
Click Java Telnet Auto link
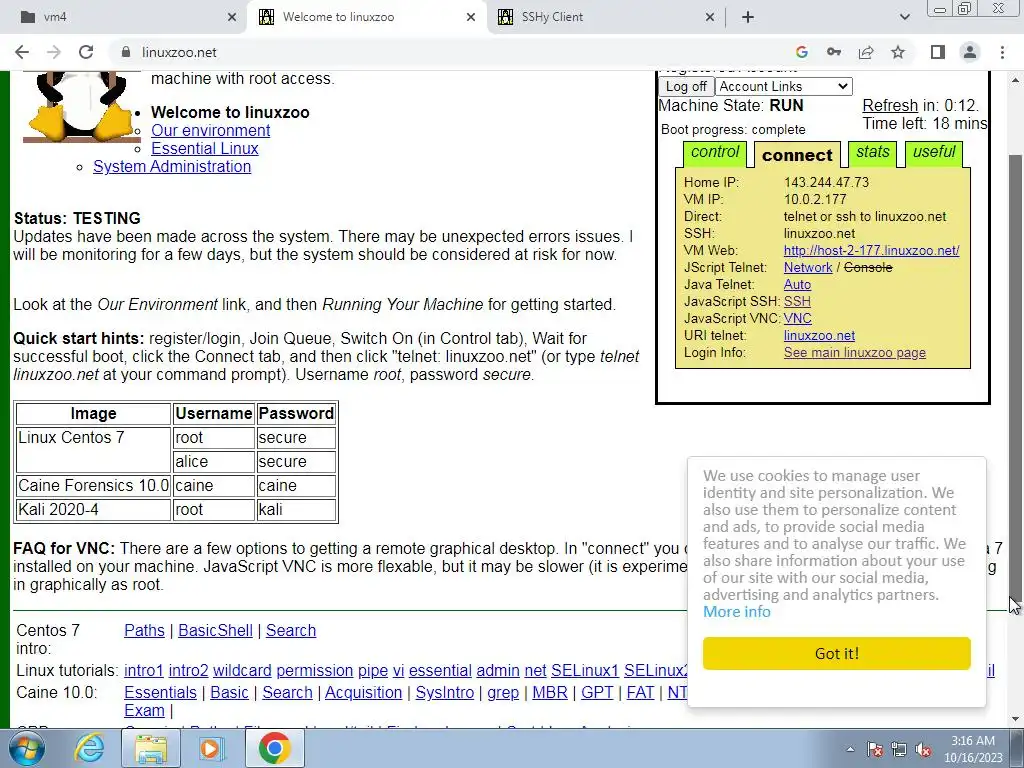(x=797, y=284)
